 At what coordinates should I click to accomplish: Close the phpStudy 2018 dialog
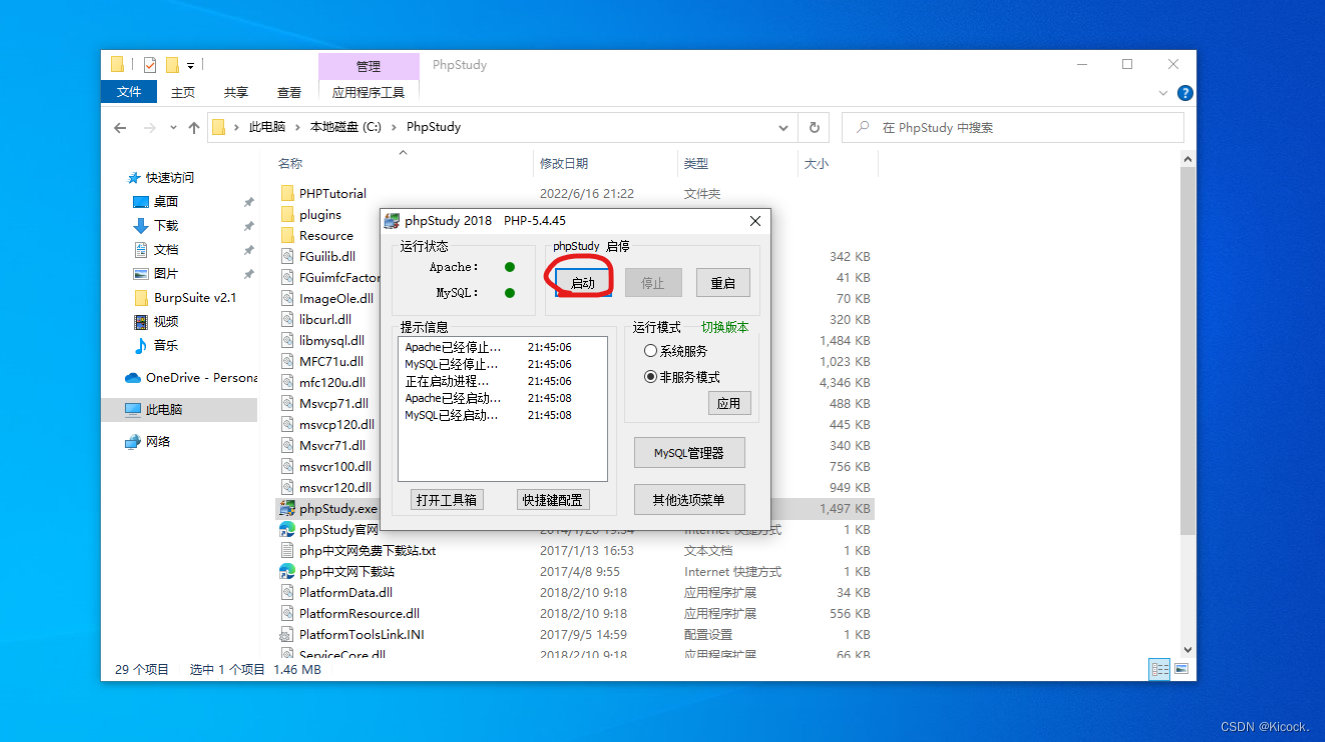[755, 221]
